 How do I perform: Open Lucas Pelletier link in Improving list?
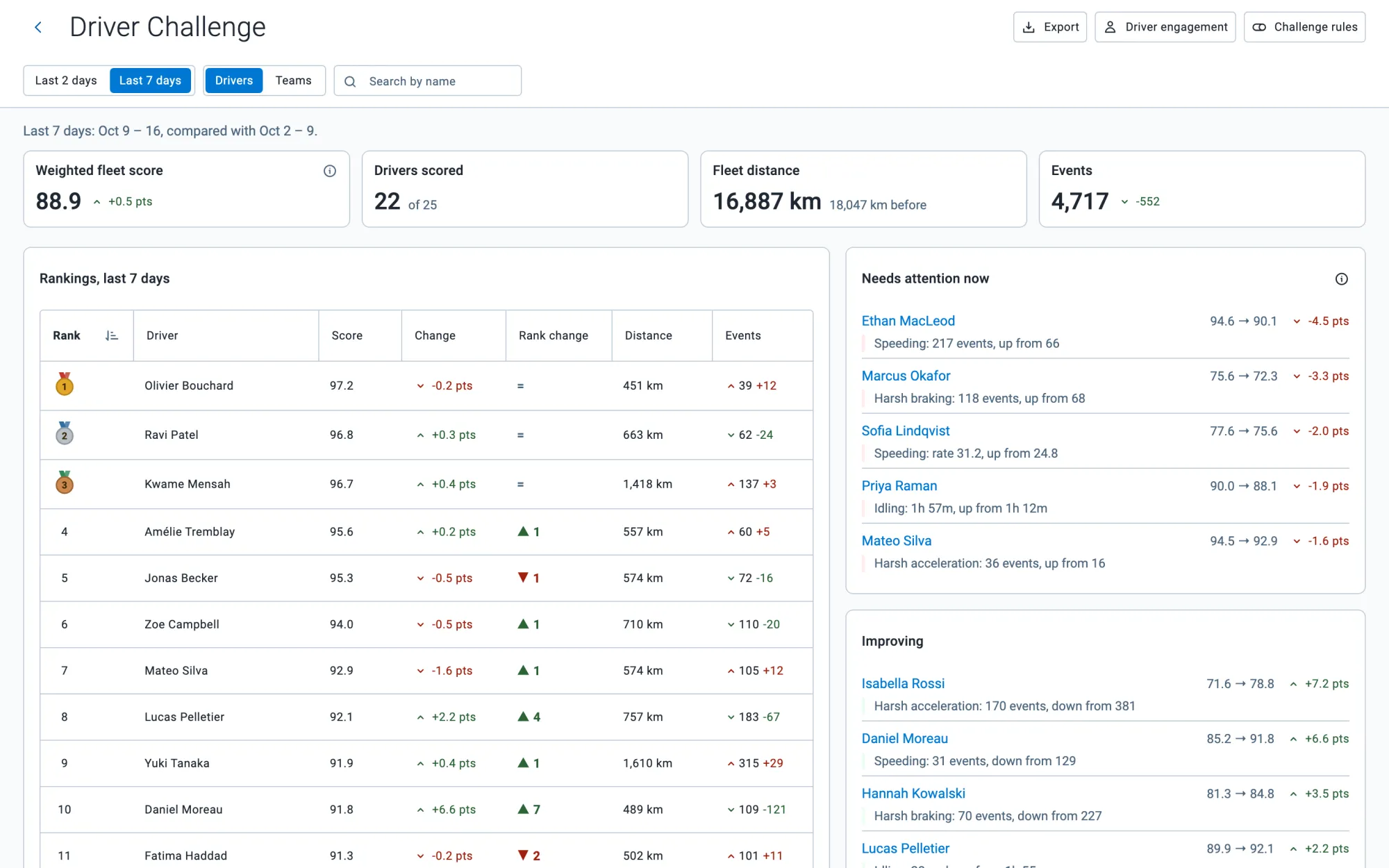906,848
